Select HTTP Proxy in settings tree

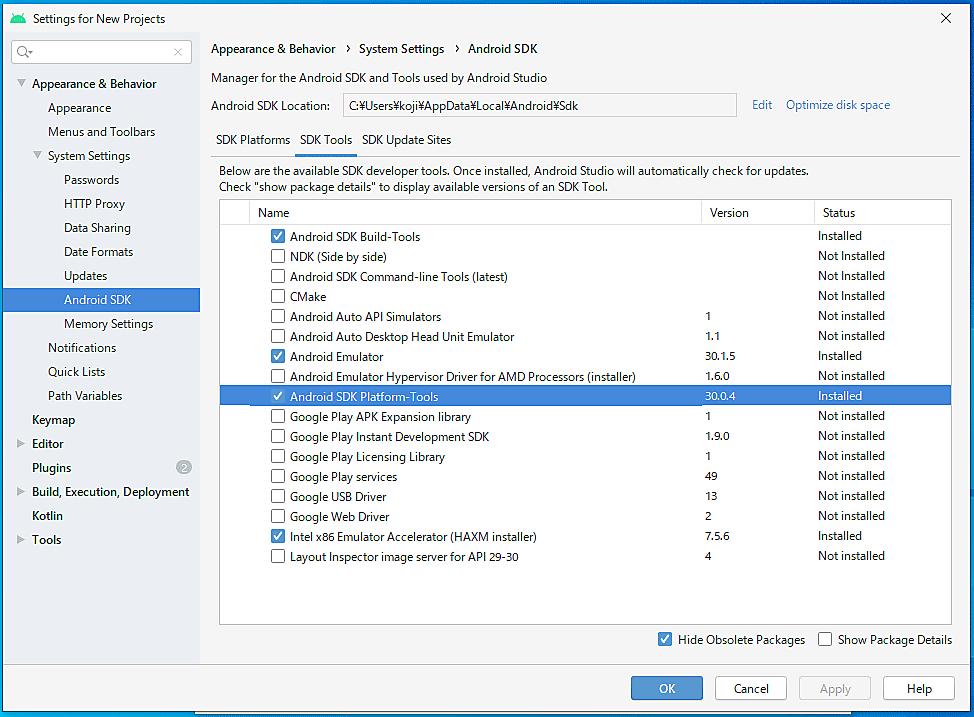click(94, 204)
